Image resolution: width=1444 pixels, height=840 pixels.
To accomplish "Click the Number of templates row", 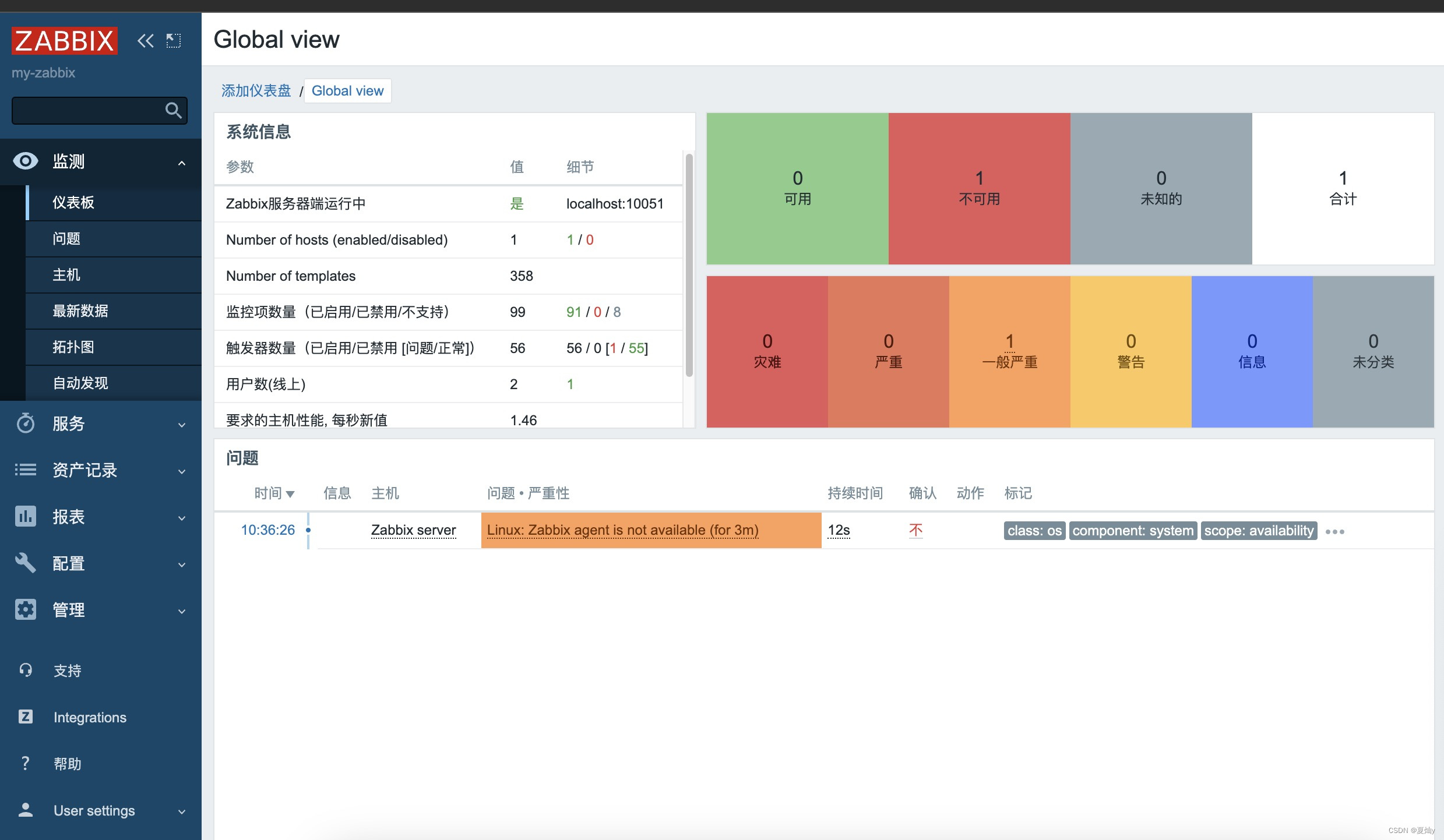I will (448, 276).
